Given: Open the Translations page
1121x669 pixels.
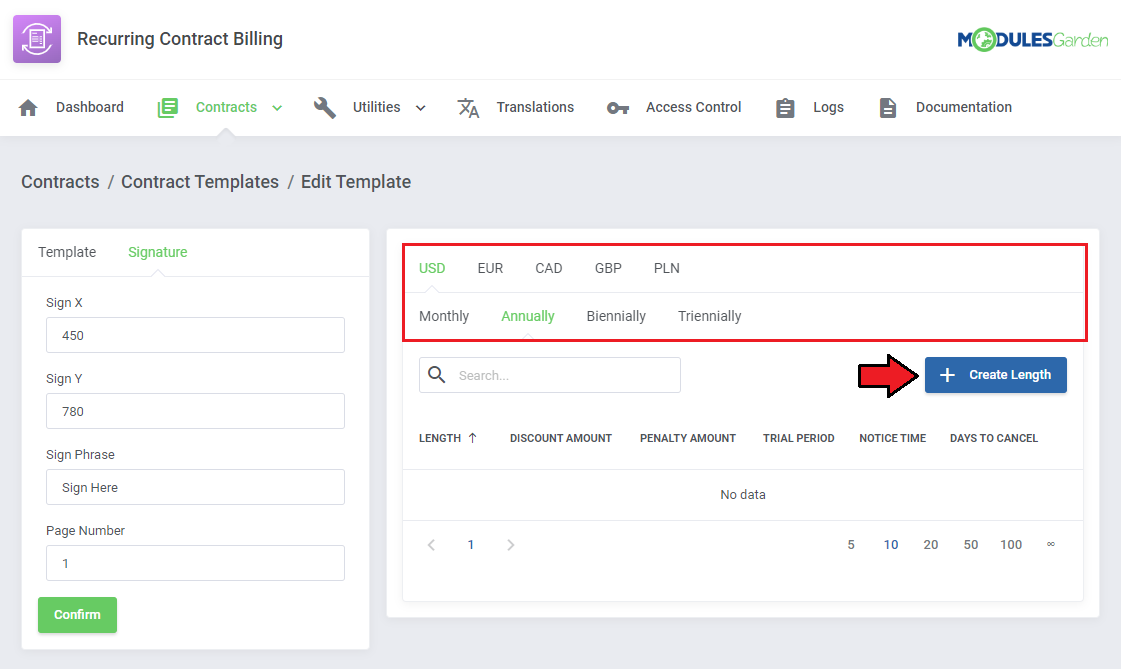Looking at the screenshot, I should 535,107.
